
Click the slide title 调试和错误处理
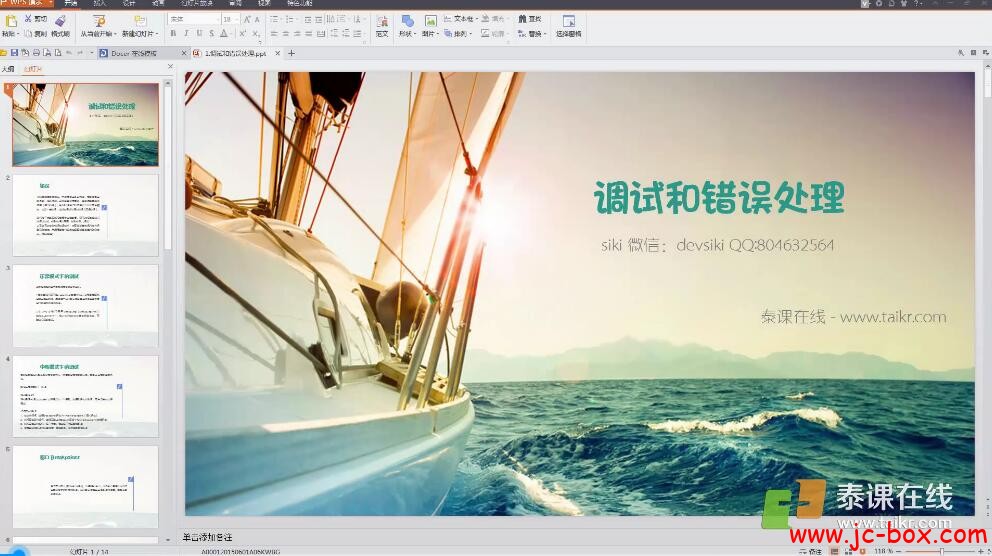click(x=719, y=197)
